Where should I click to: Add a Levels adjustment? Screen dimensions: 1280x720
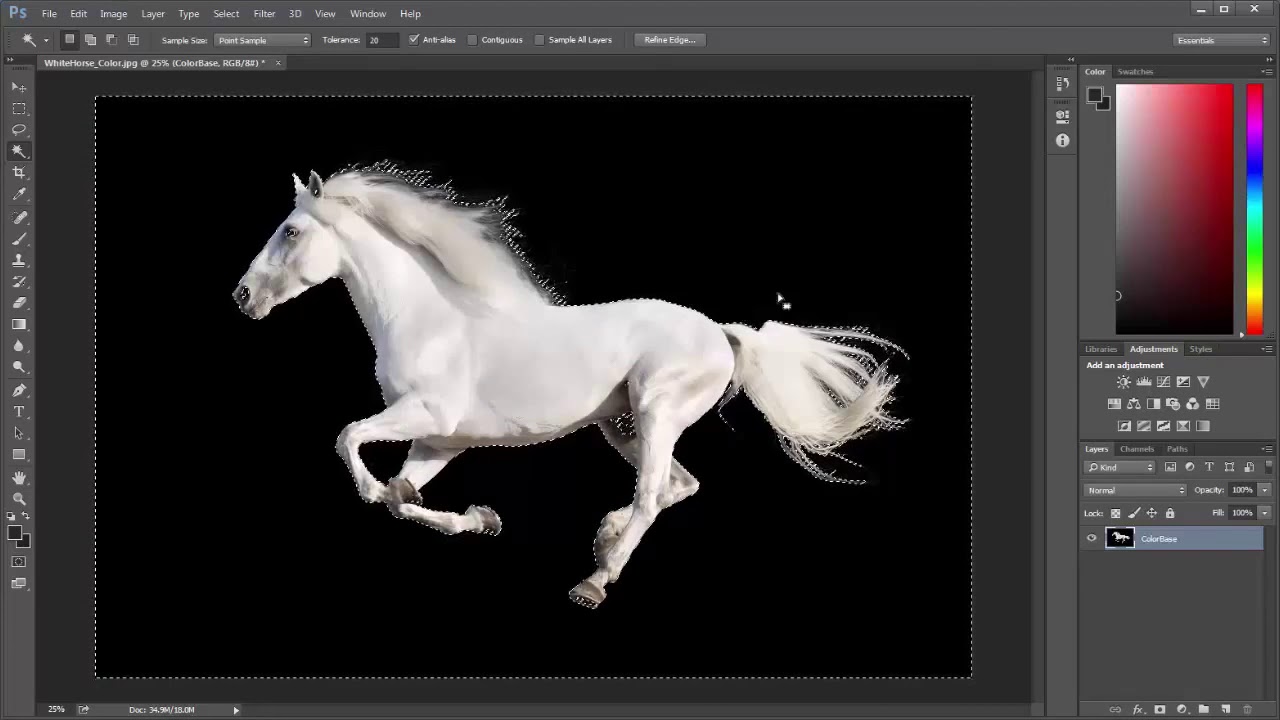(1144, 382)
